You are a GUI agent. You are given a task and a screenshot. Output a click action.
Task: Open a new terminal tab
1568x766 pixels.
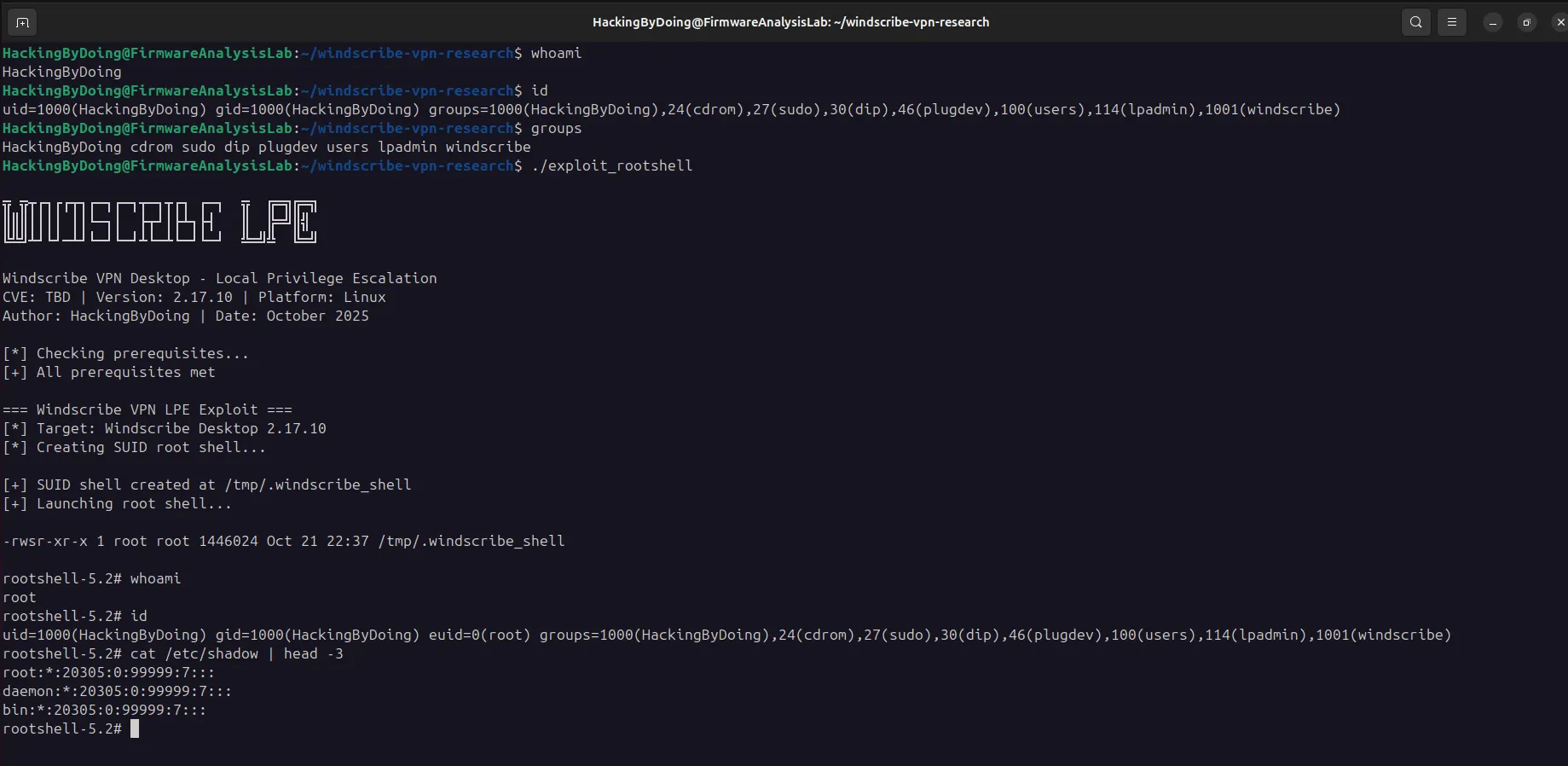(x=22, y=22)
